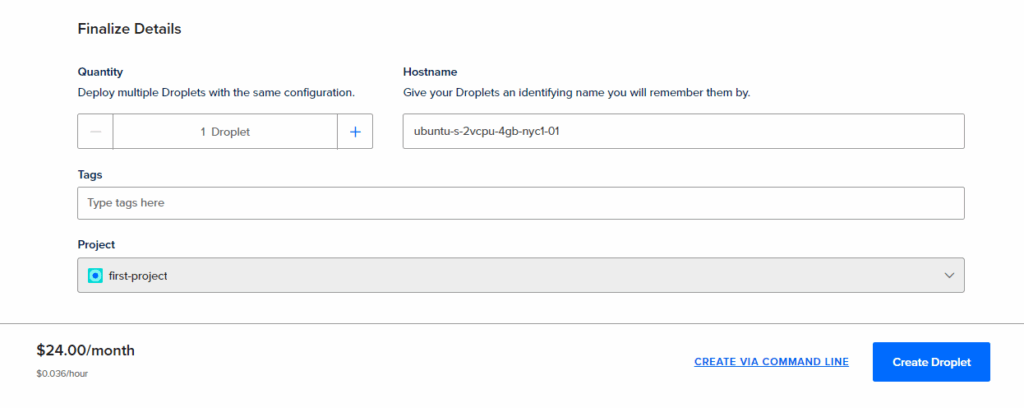Expand the project list via chevron arrow

(949, 275)
